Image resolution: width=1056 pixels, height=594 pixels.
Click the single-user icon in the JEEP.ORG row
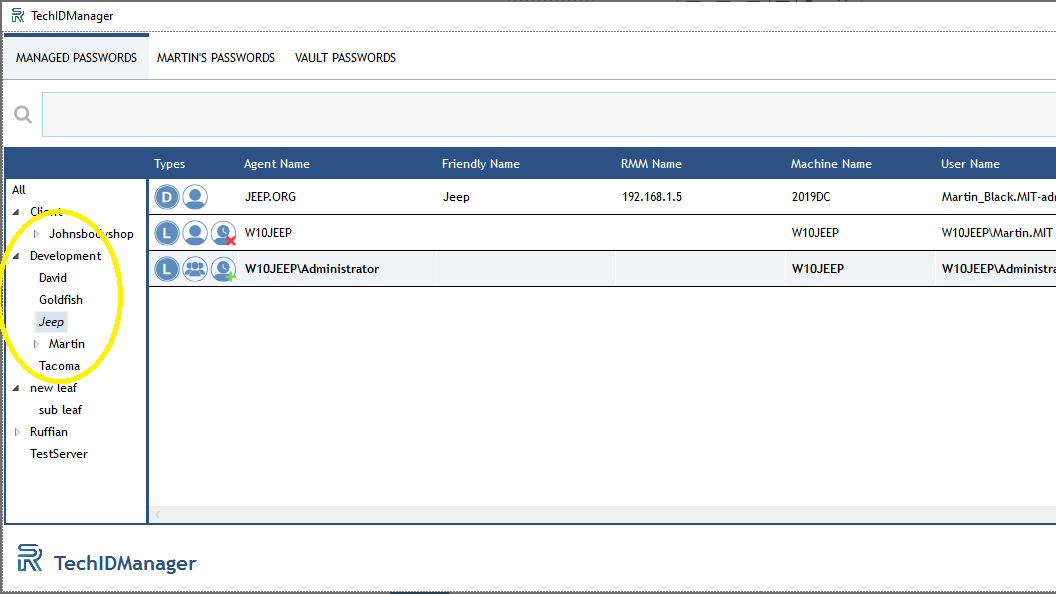pyautogui.click(x=195, y=197)
